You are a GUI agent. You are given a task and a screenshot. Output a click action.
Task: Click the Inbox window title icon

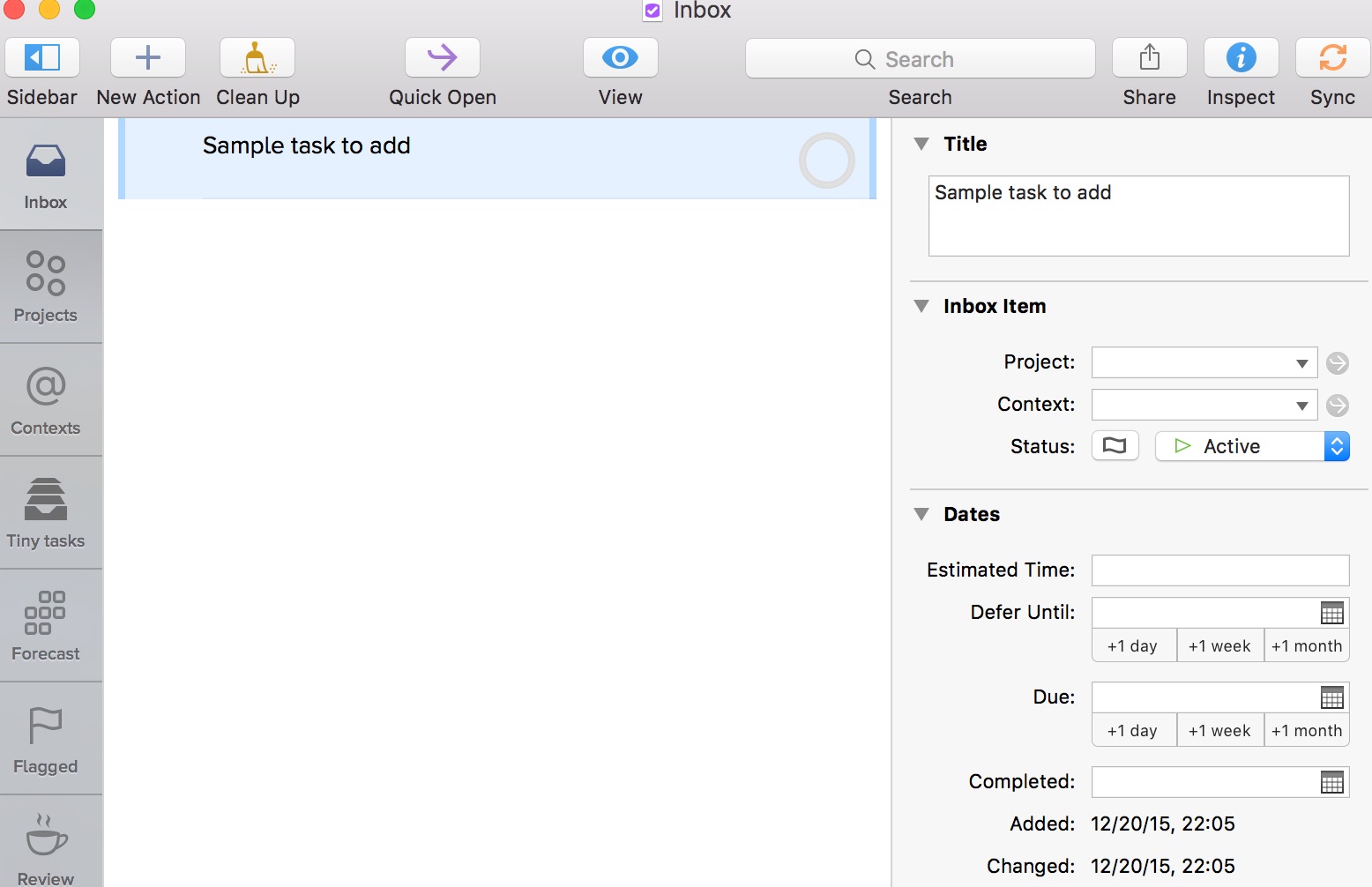click(x=652, y=11)
